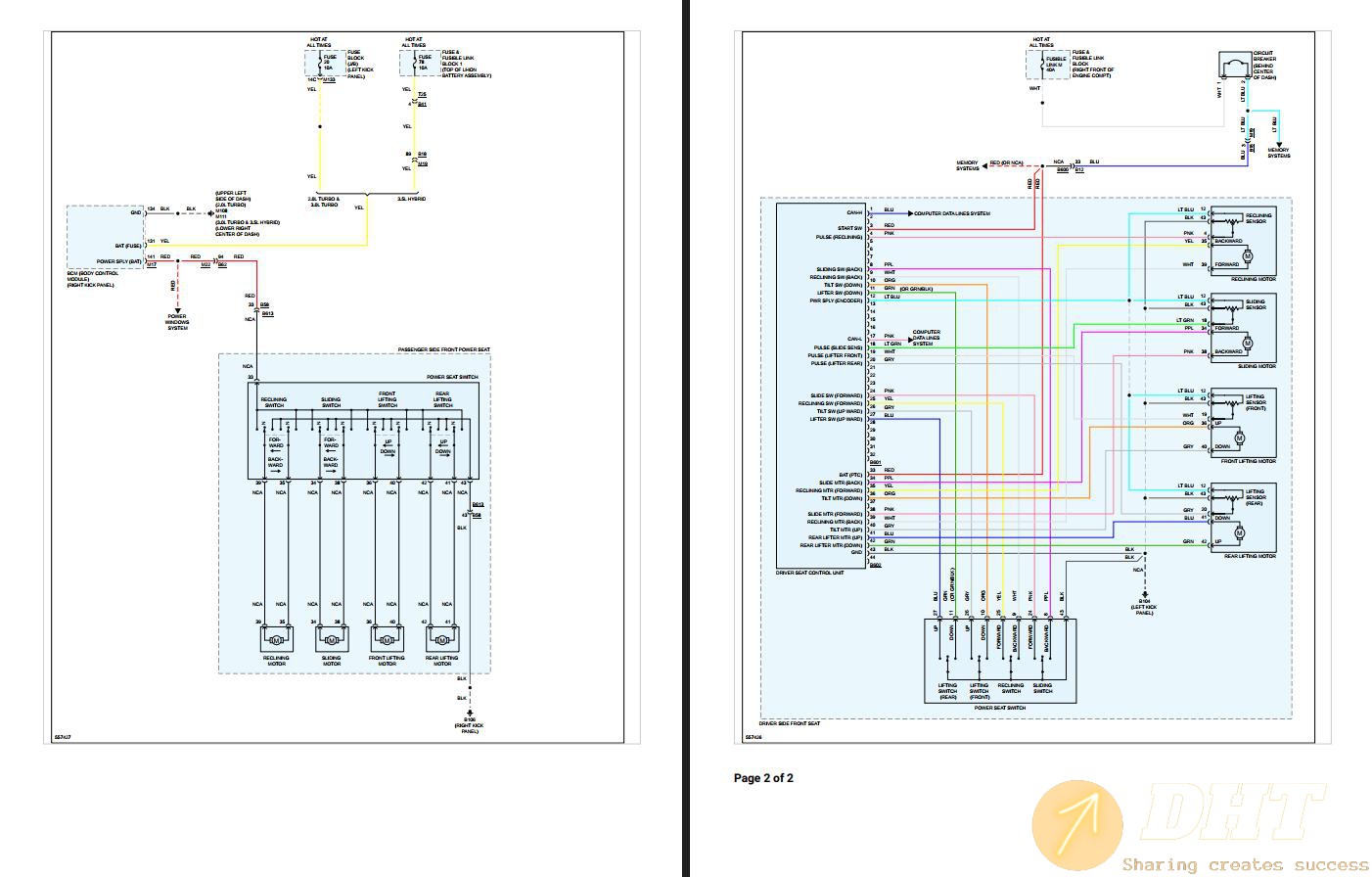Click the "SLIDING SW (BACK)" pin label
The image size is (1372, 877).
click(840, 269)
